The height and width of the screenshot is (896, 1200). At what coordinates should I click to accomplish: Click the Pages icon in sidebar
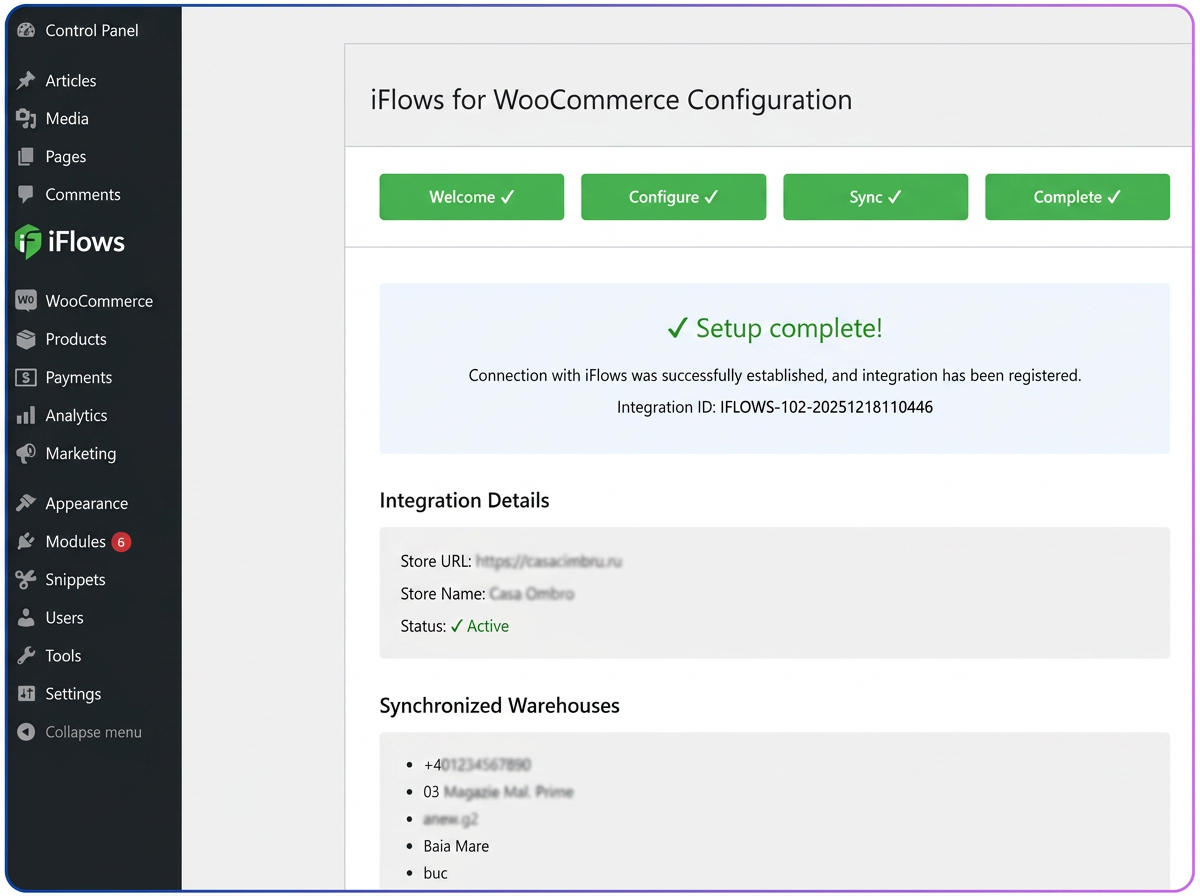point(26,157)
